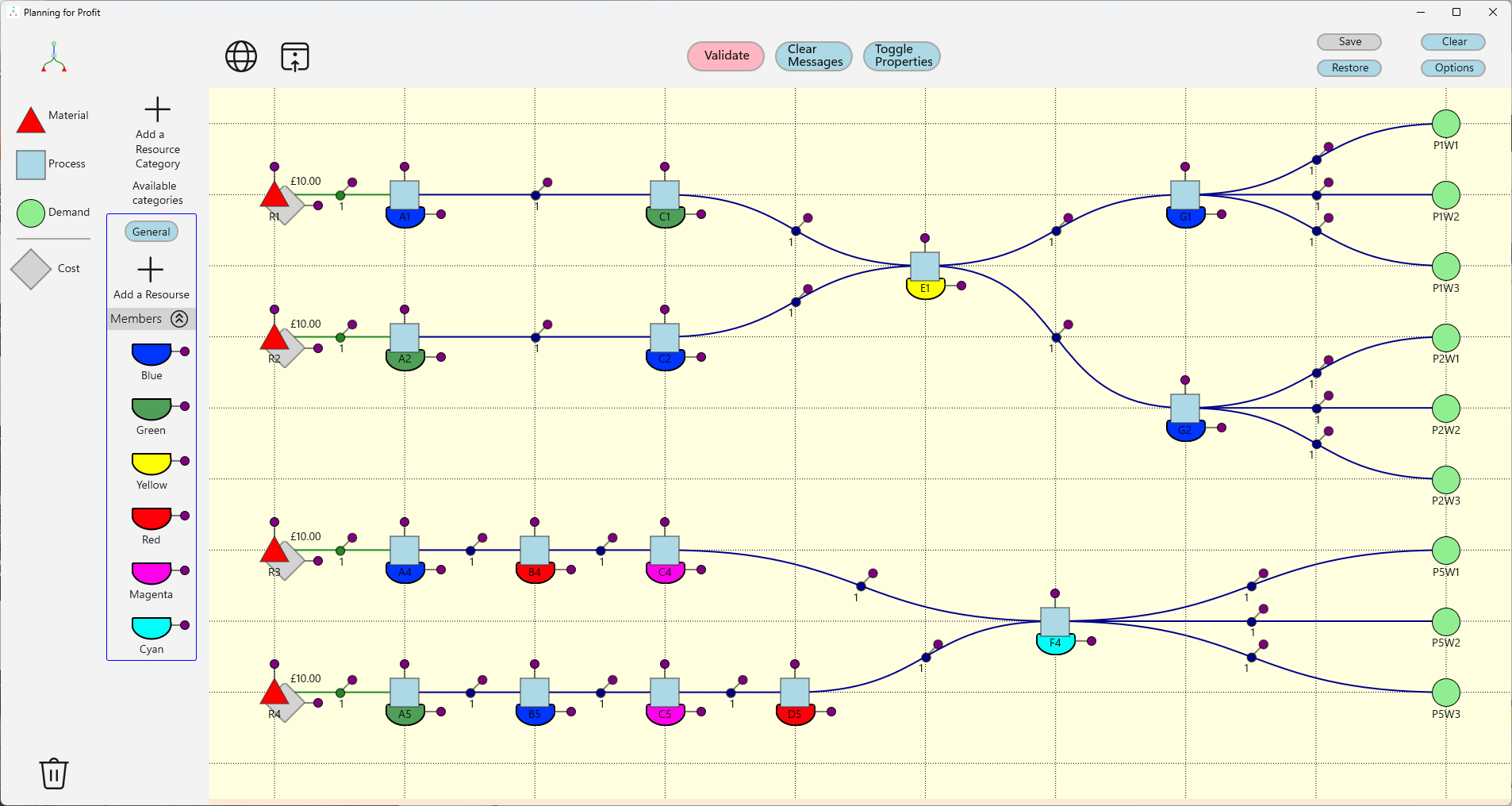Select the Cost diamond tool
Viewport: 1512px width, 806px height.
[30, 269]
